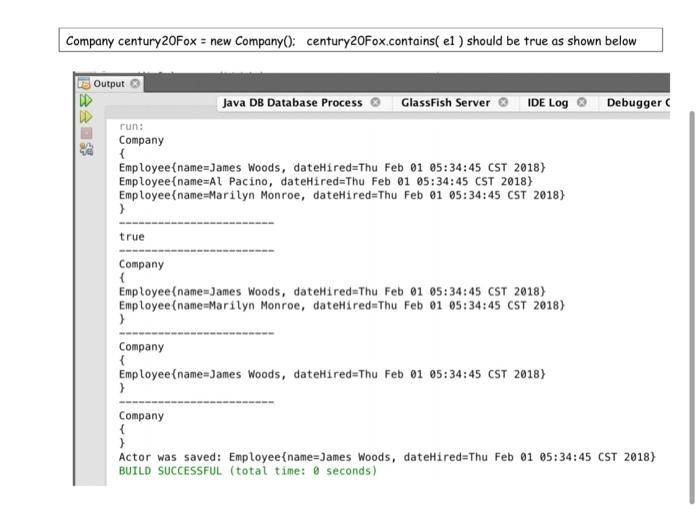700x522 pixels.
Task: Switch to the Output tab
Action: (109, 84)
